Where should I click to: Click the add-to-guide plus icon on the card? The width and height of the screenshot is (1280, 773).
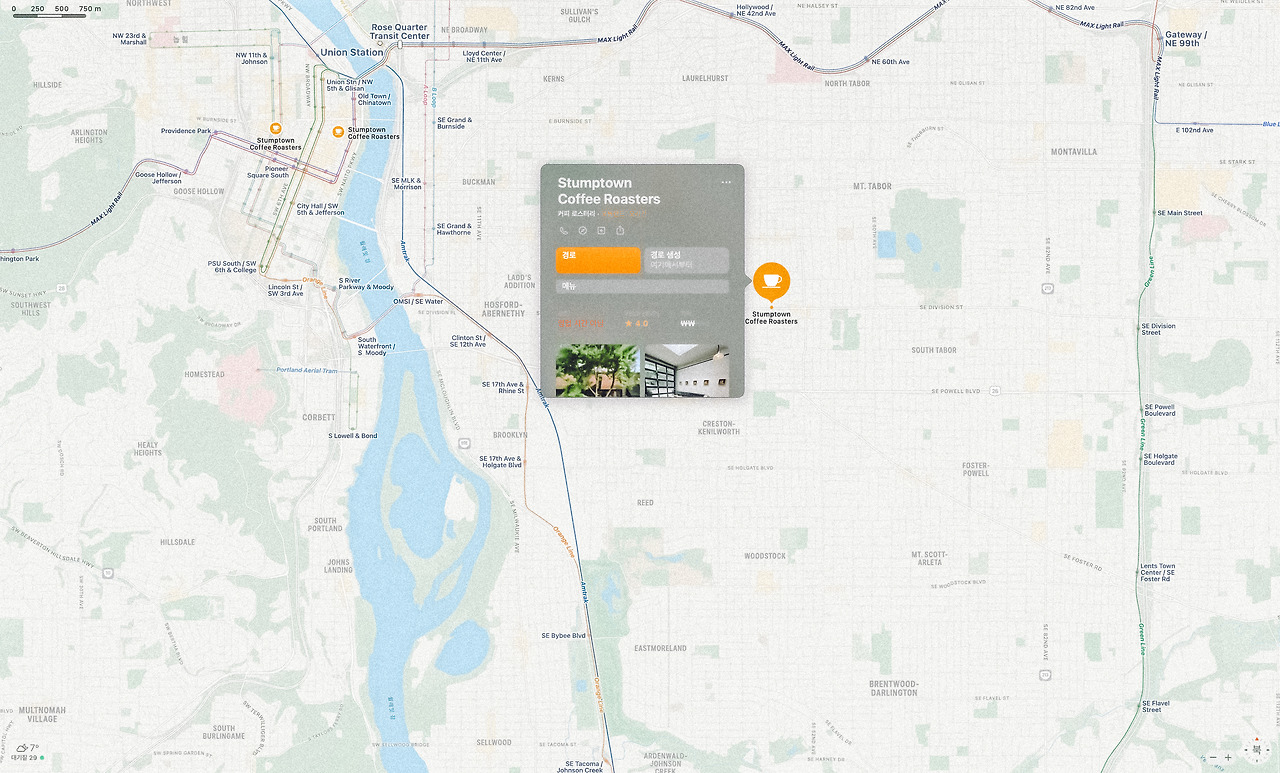[x=601, y=231]
